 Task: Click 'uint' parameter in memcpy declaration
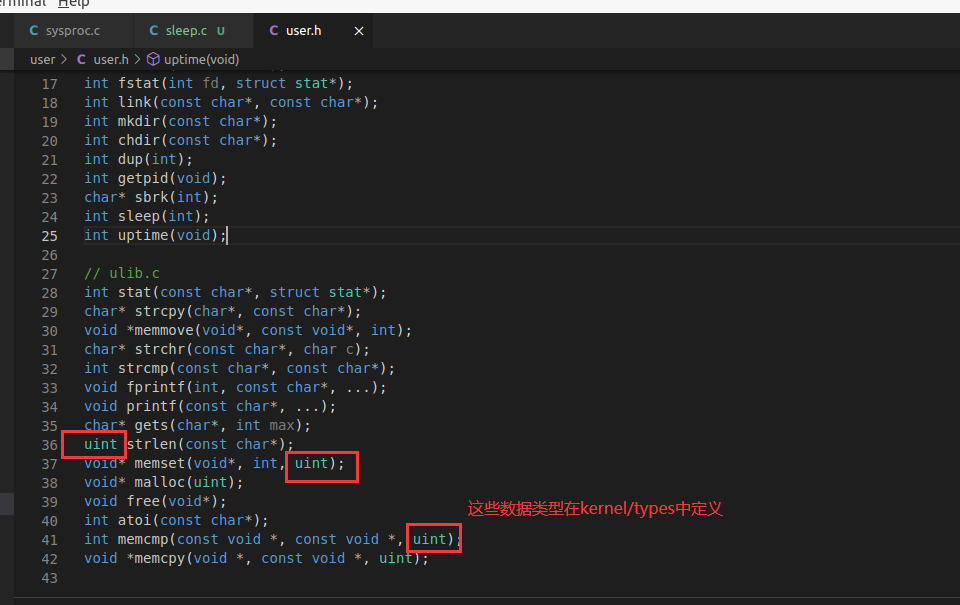tap(396, 558)
